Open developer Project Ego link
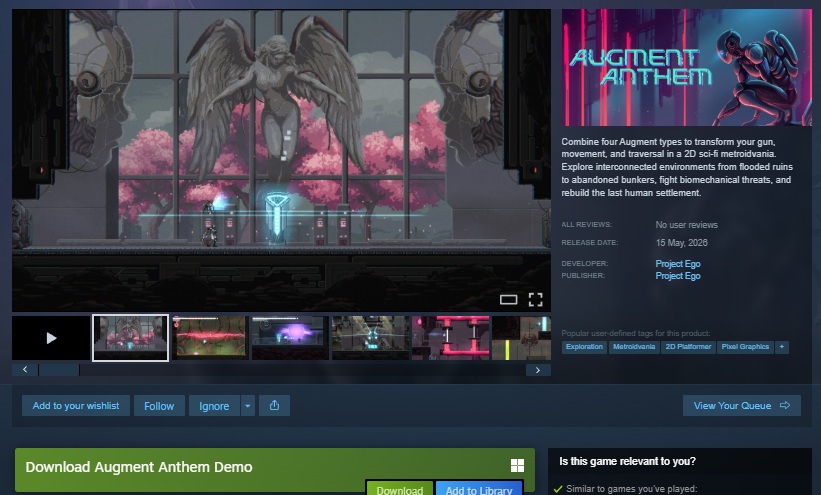This screenshot has height=495, width=821. click(x=678, y=263)
